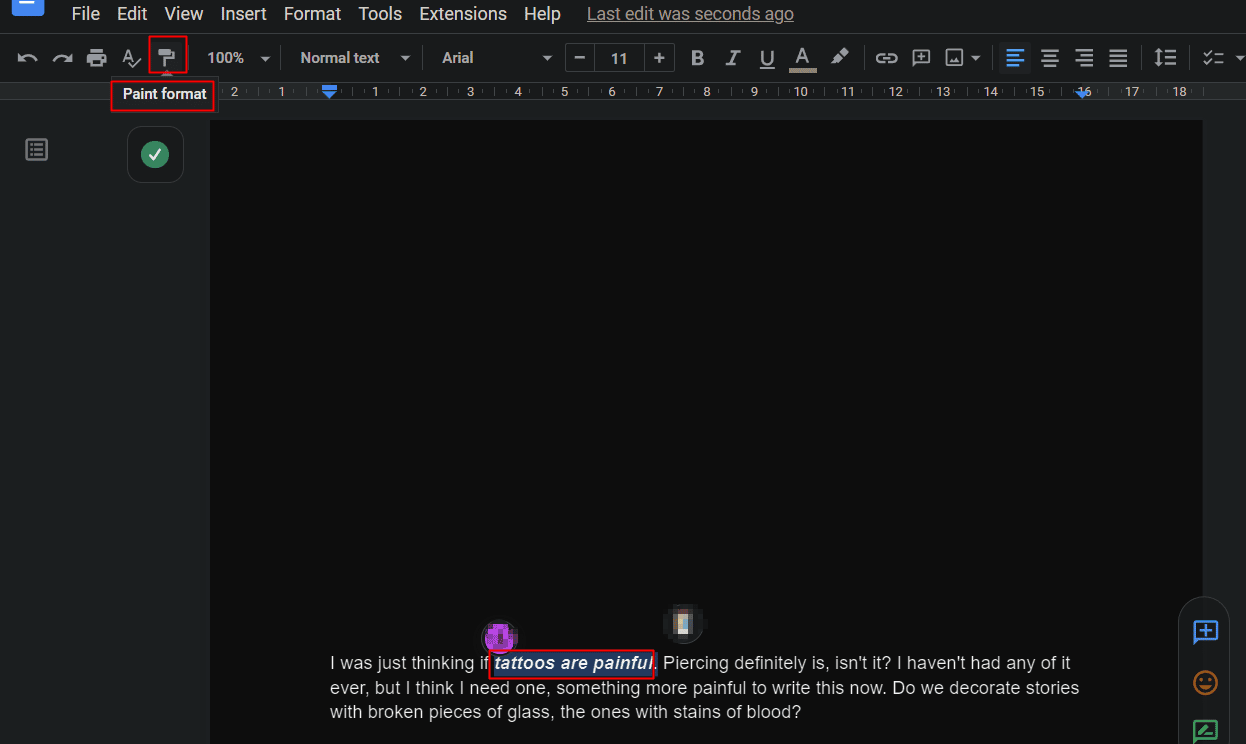Expand the insert image dropdown arrow
The image size is (1246, 744).
[x=976, y=58]
